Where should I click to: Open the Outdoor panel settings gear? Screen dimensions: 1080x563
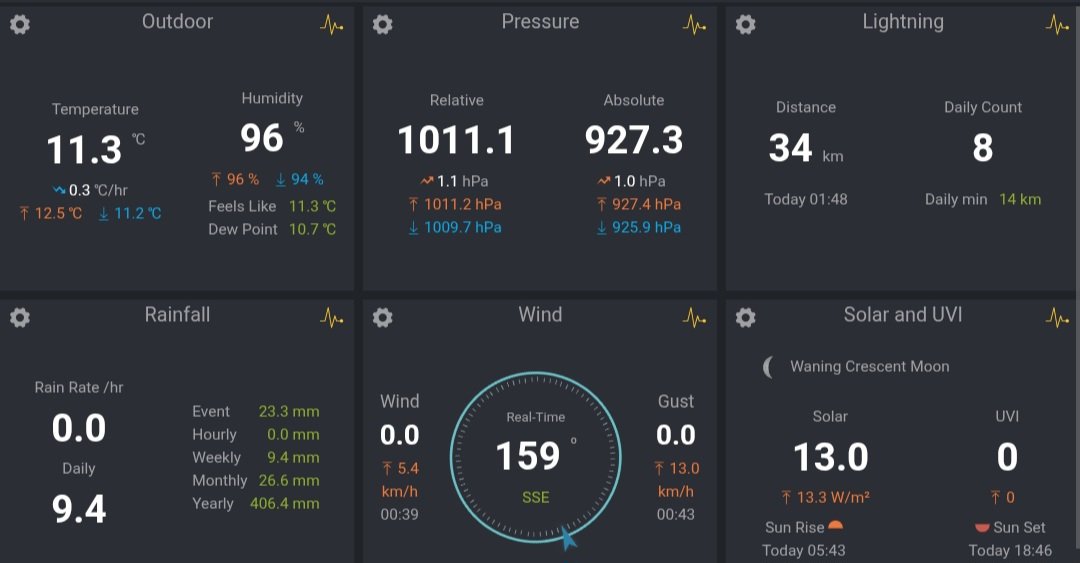(20, 25)
